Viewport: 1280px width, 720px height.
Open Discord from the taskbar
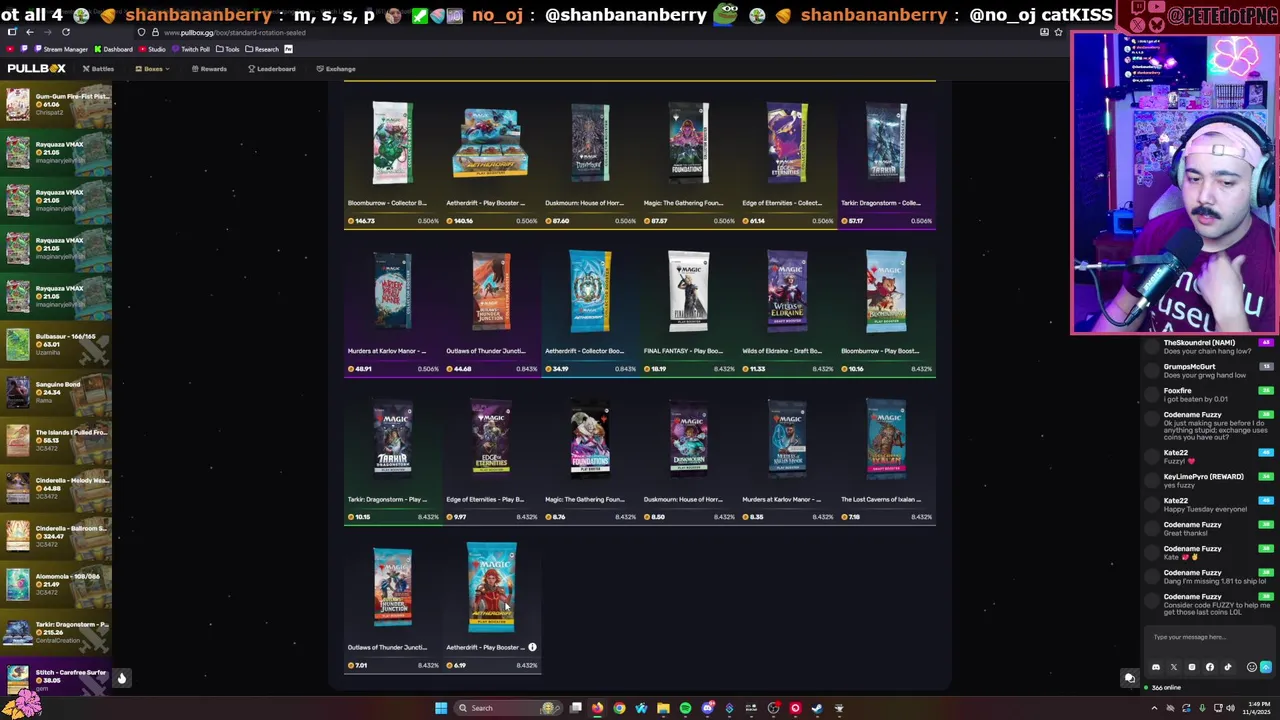[x=707, y=708]
